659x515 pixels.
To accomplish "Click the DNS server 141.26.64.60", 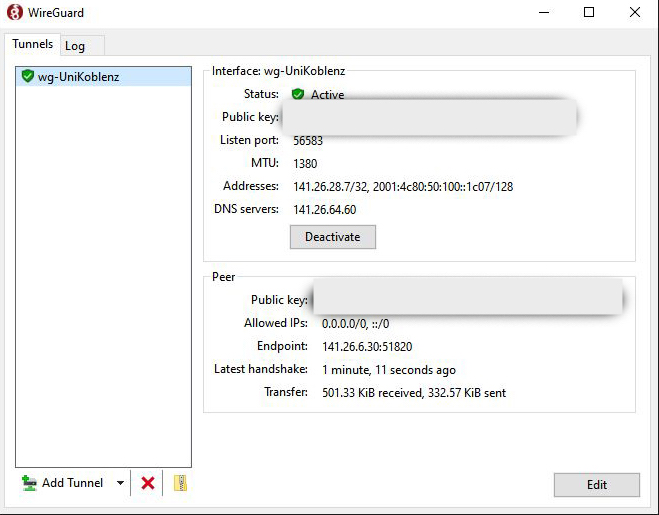I will pos(324,210).
